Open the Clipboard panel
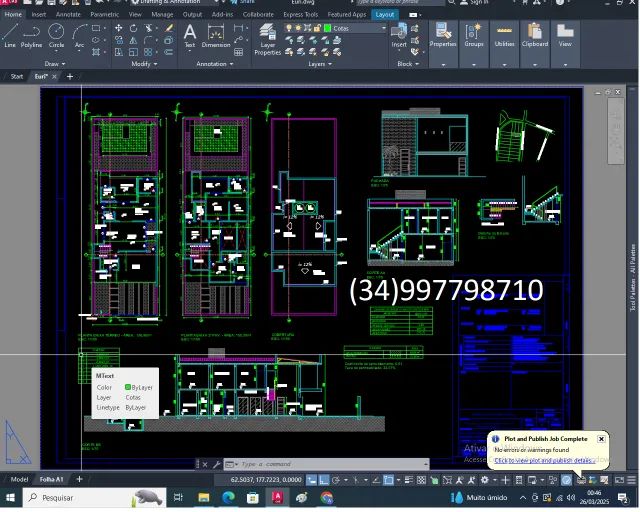640x512 pixels. [x=535, y=35]
